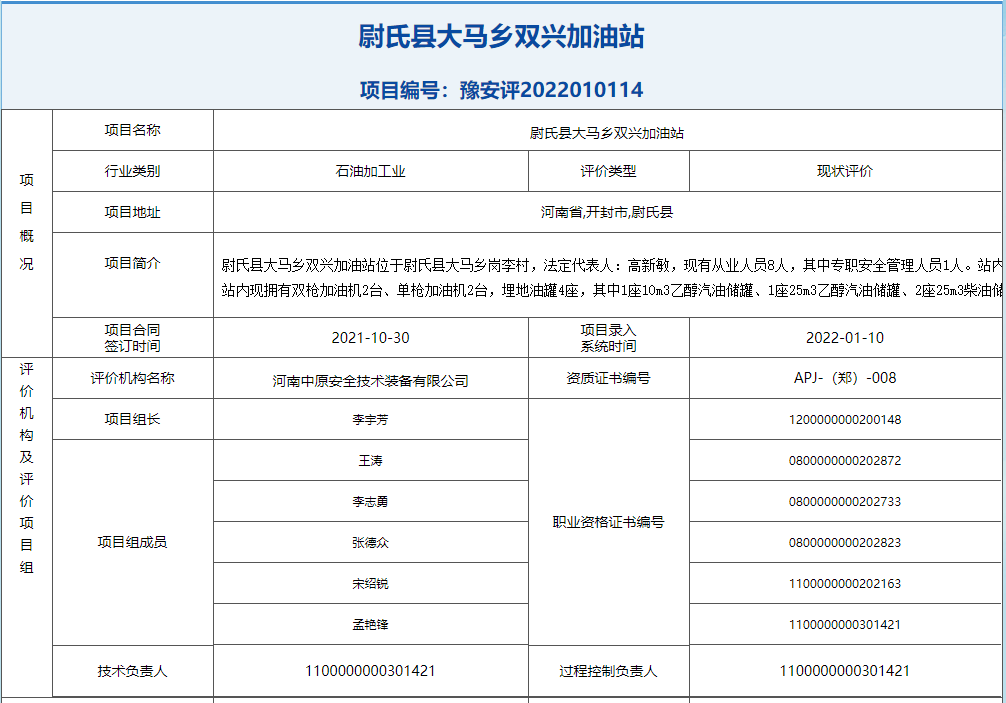This screenshot has height=703, width=1006.
Task: Select the value 现状评价
Action: (844, 171)
